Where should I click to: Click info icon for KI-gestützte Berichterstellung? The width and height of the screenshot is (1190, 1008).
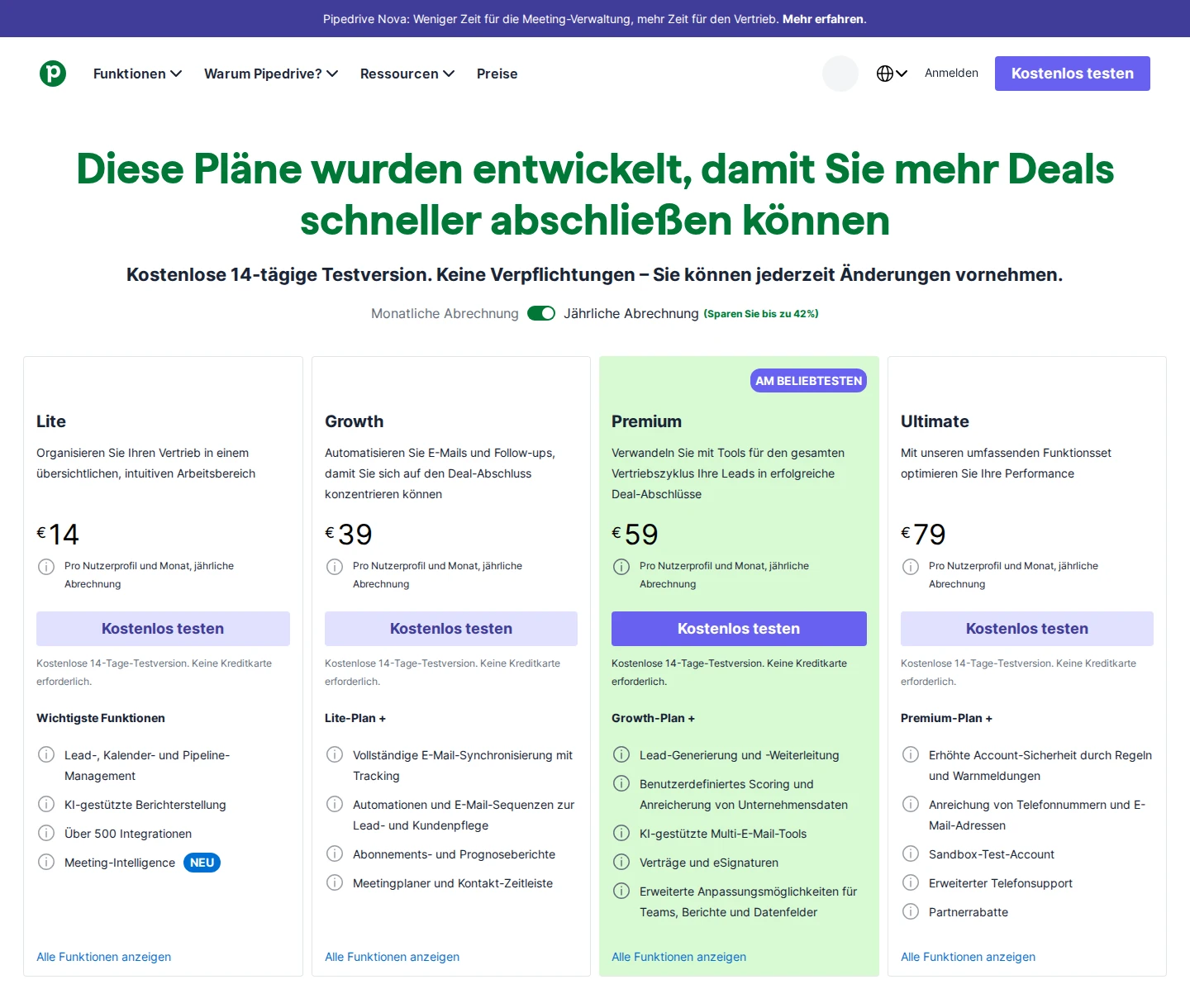pos(46,804)
